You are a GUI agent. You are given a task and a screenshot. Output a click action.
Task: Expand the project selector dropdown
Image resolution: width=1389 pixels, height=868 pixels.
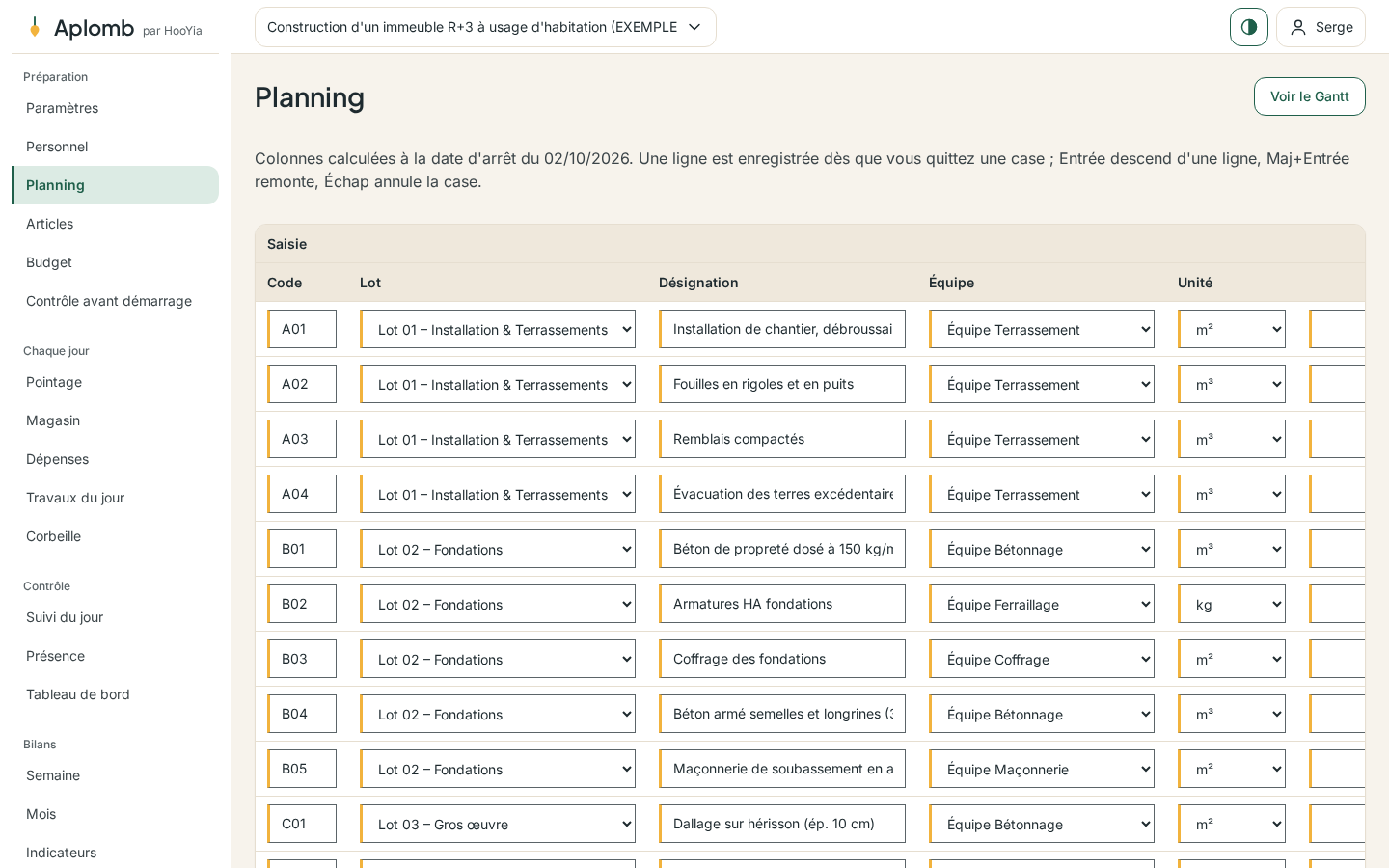click(485, 27)
